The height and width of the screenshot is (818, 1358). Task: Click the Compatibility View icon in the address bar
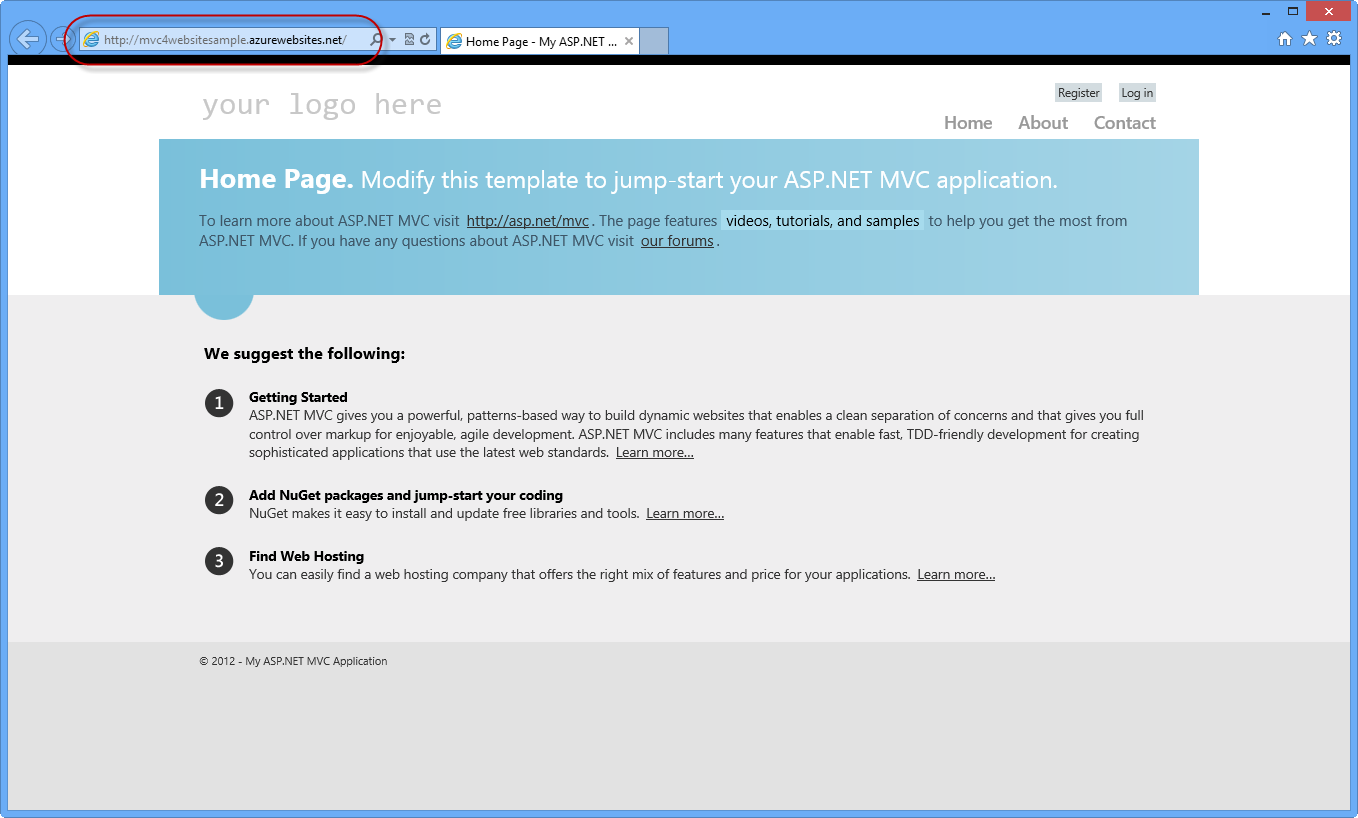click(x=409, y=40)
